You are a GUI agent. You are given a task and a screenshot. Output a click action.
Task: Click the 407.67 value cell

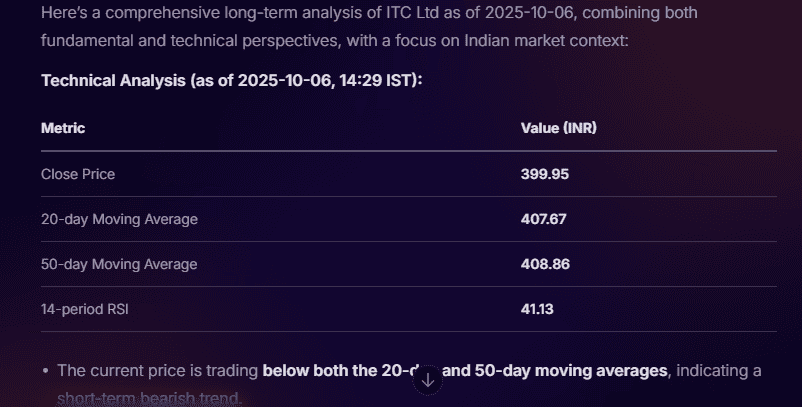tap(543, 219)
